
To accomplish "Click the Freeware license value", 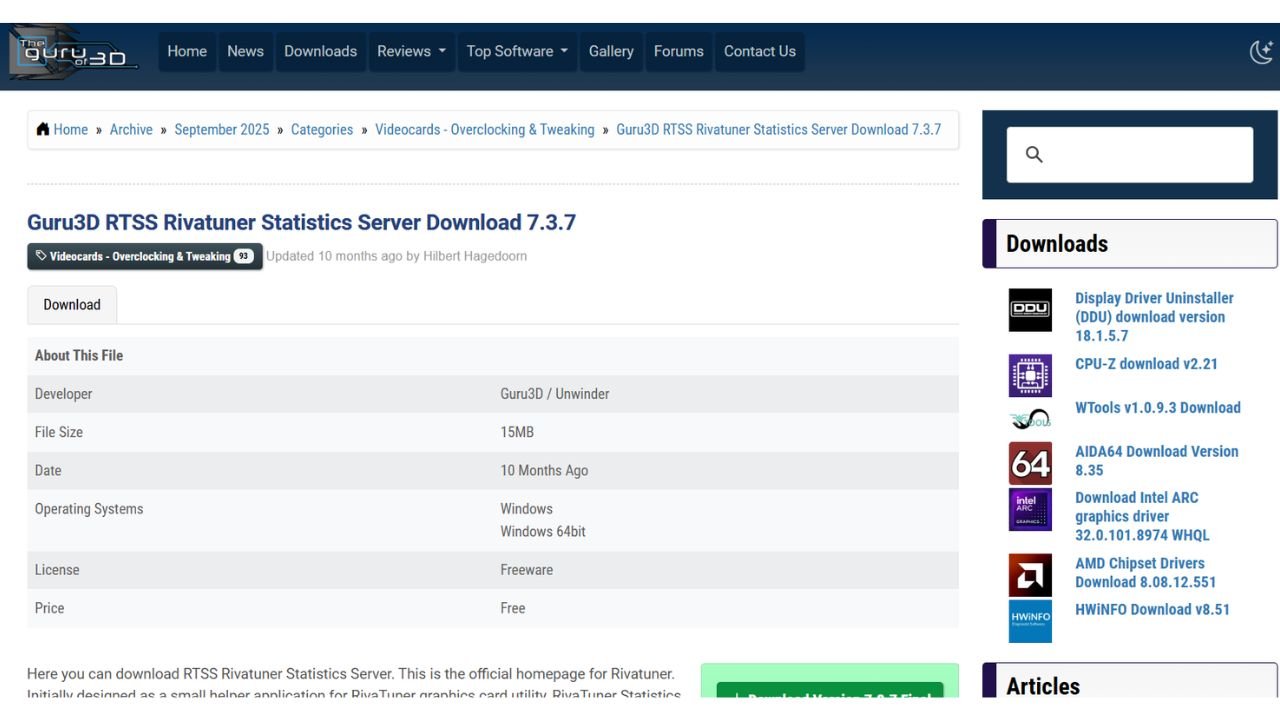I will [527, 570].
